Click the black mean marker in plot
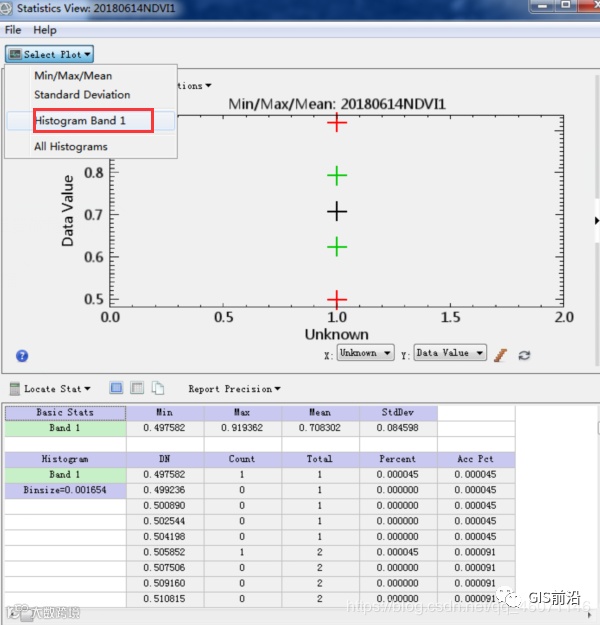This screenshot has width=600, height=625. coord(337,211)
